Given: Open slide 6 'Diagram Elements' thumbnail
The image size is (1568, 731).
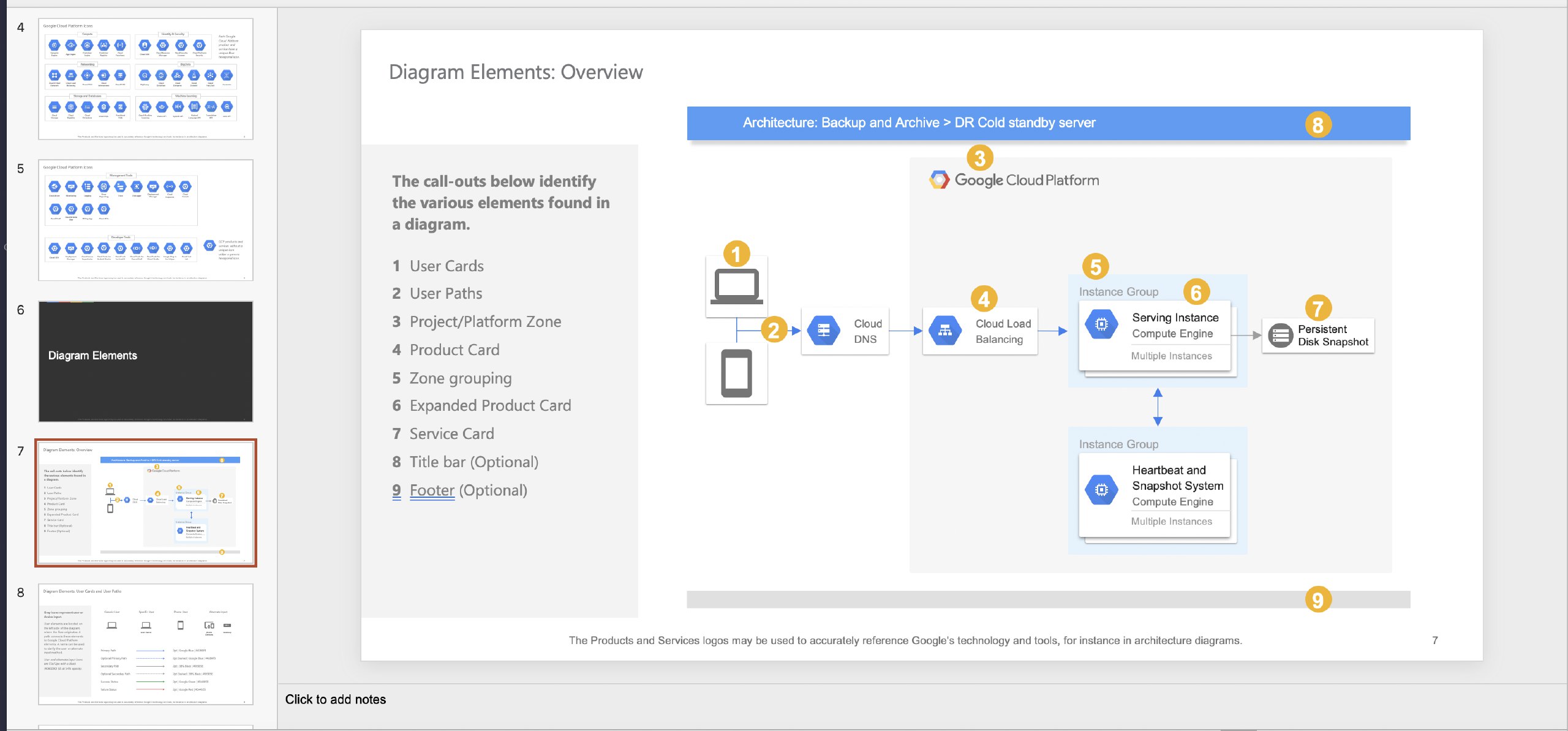Looking at the screenshot, I should pyautogui.click(x=146, y=361).
